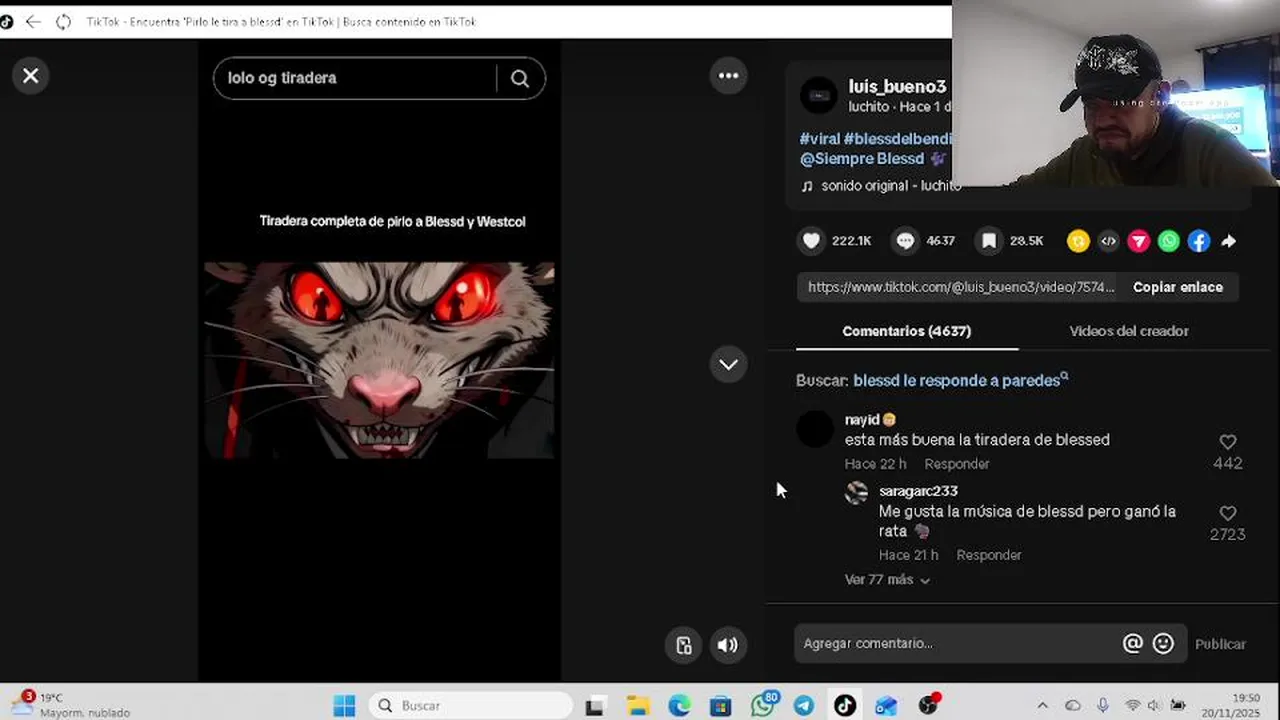
Task: Switch to Videos del creador tab
Action: coord(1129,331)
